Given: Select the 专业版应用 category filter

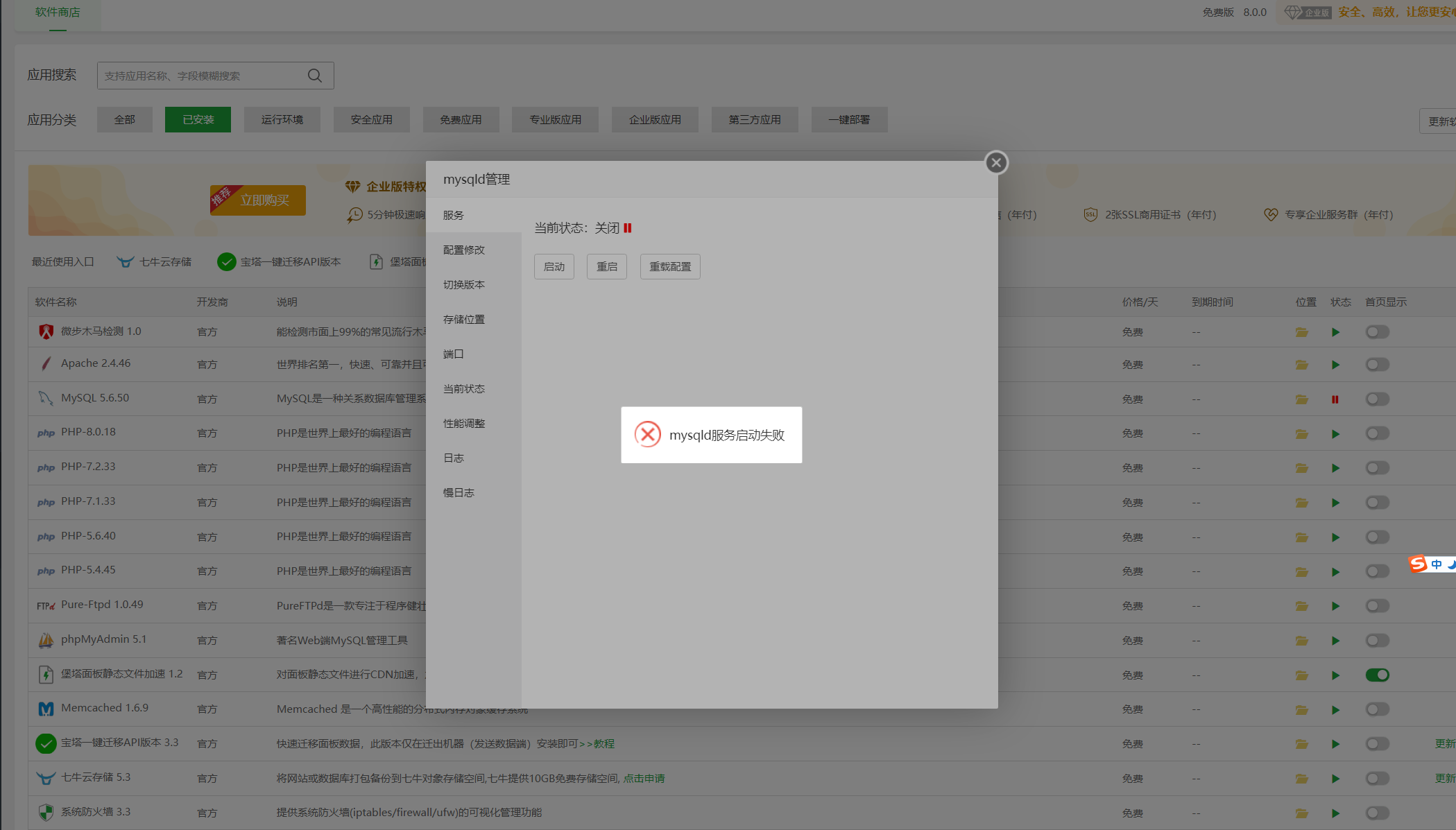Looking at the screenshot, I should pos(556,120).
